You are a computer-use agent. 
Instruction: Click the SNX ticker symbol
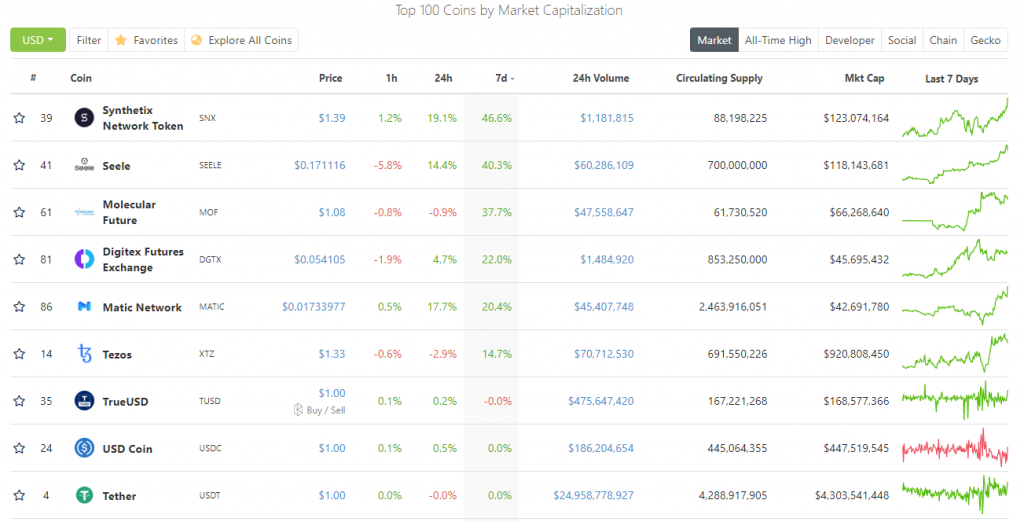(207, 118)
